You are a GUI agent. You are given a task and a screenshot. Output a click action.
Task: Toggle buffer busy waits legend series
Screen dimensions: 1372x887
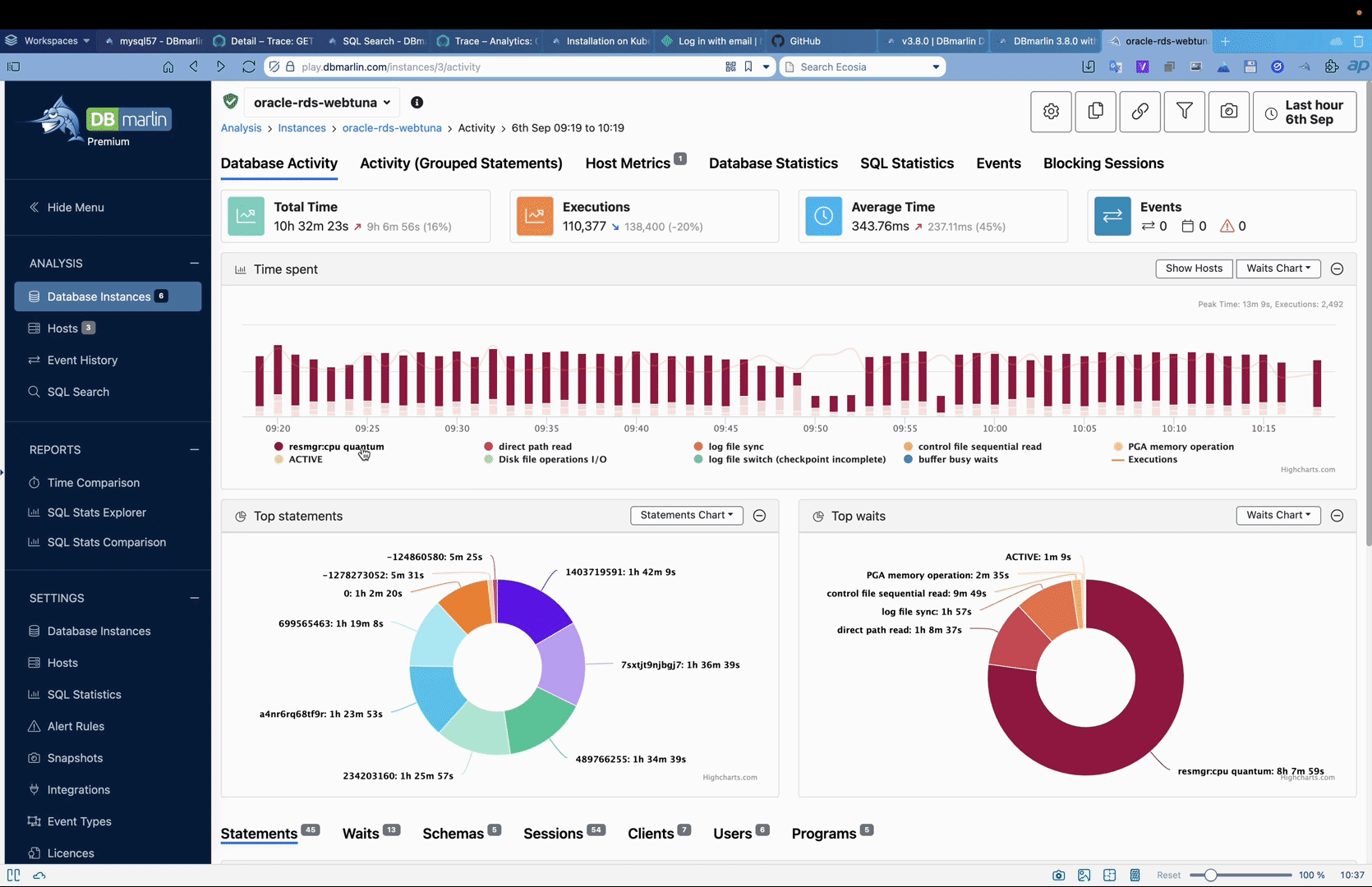pyautogui.click(x=951, y=459)
